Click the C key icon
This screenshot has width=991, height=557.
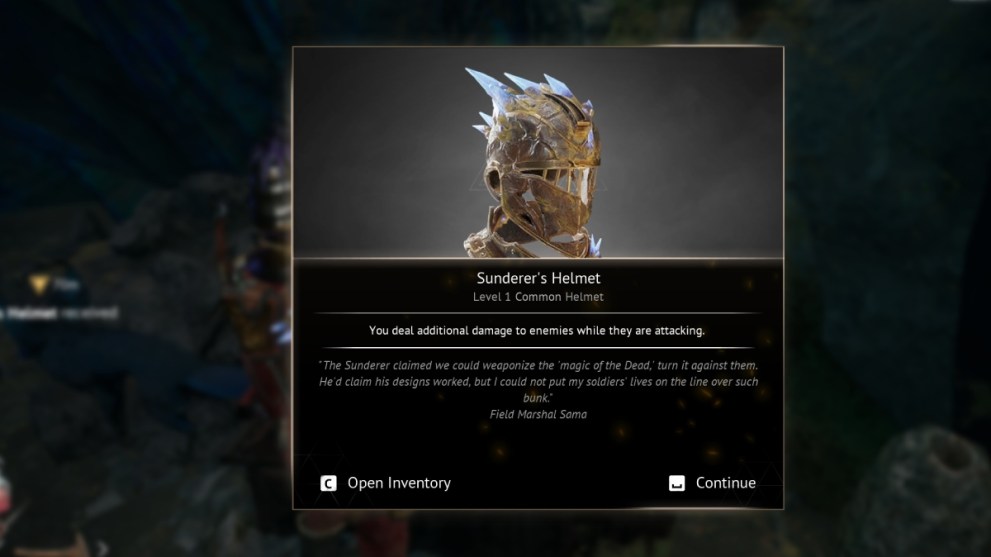point(328,483)
